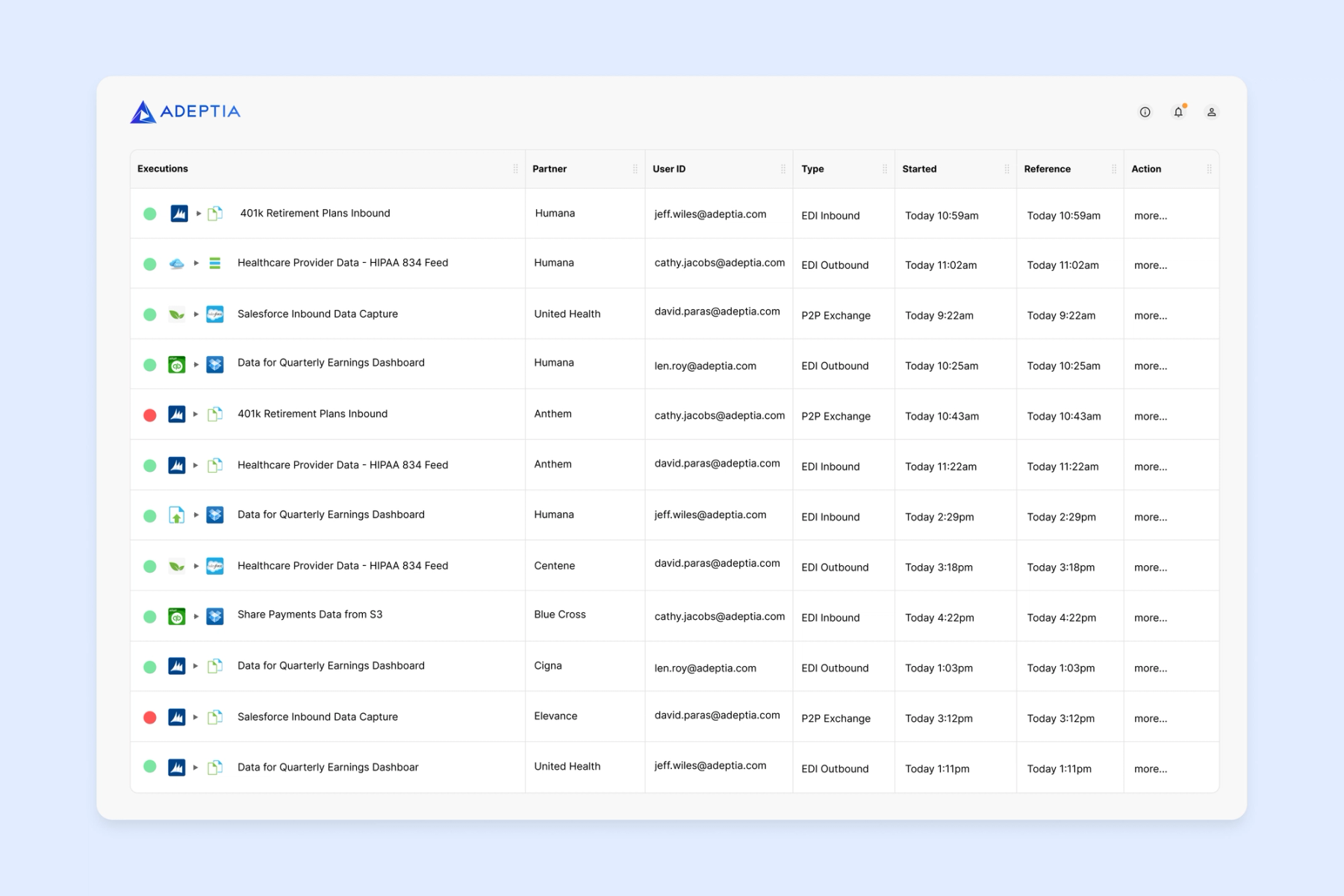Click the green status dot in the Cigna row
The image size is (1344, 896).
[x=150, y=667]
